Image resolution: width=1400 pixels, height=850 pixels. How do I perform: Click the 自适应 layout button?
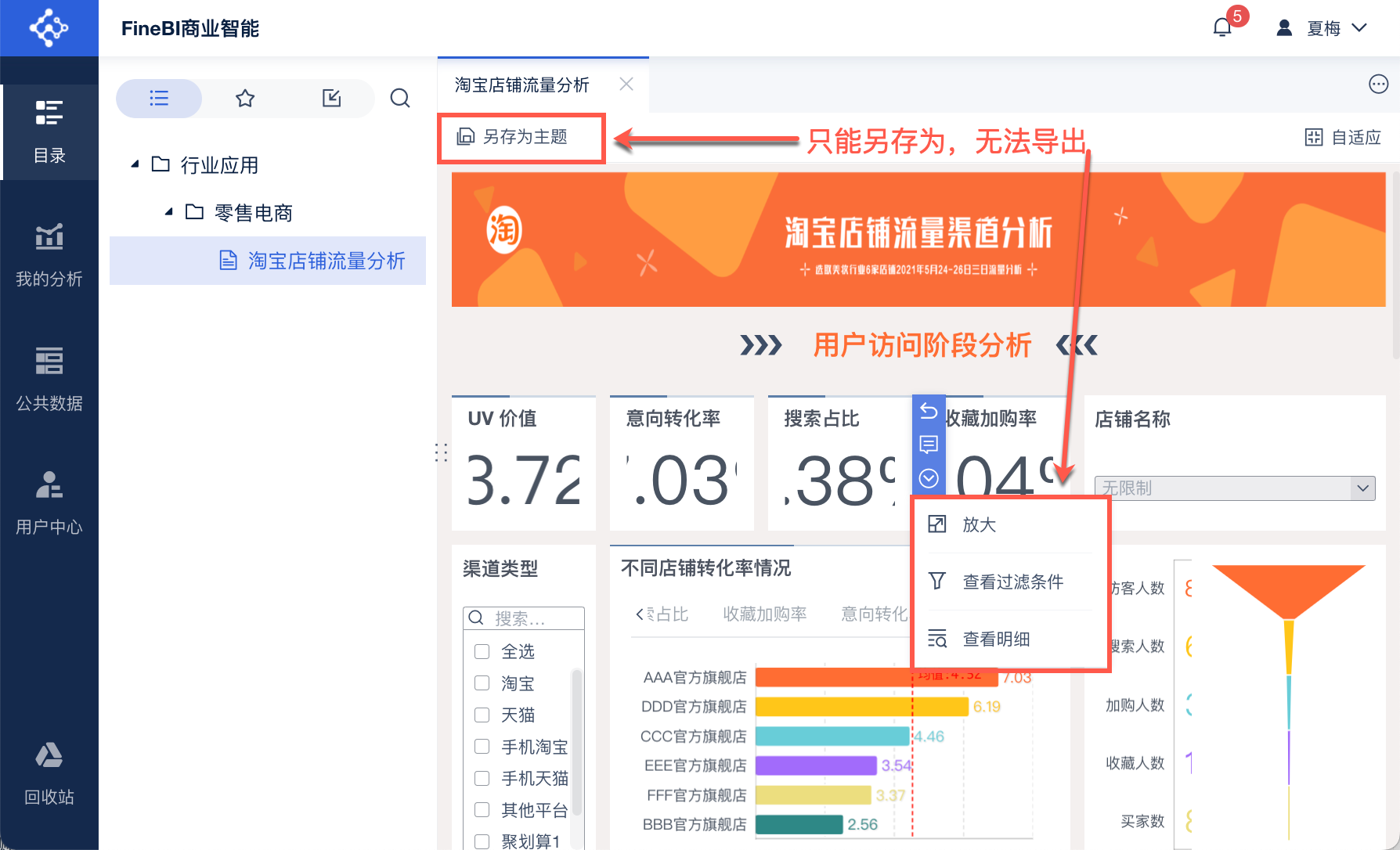1344,138
